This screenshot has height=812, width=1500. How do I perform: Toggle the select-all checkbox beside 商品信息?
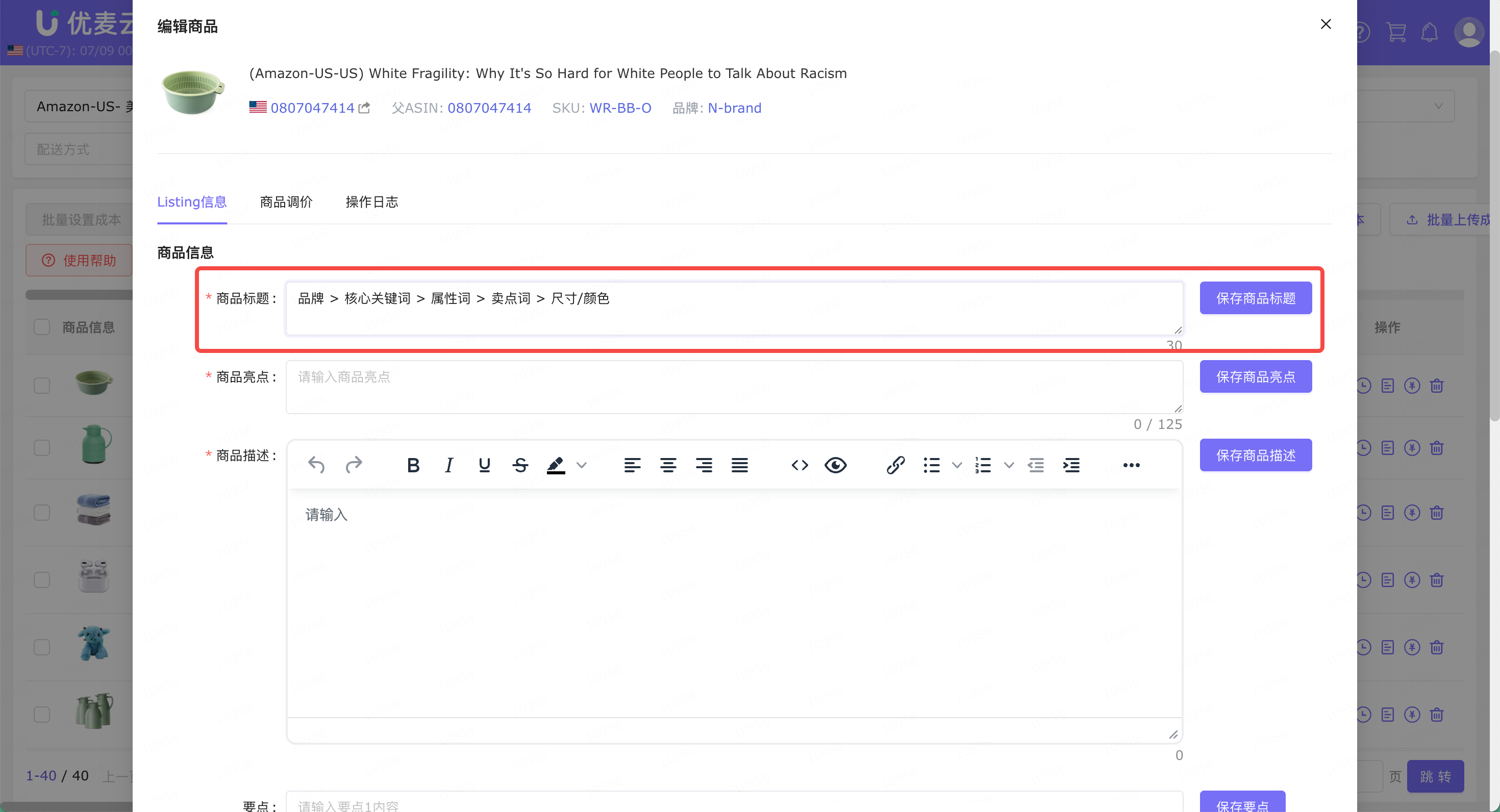(x=42, y=327)
